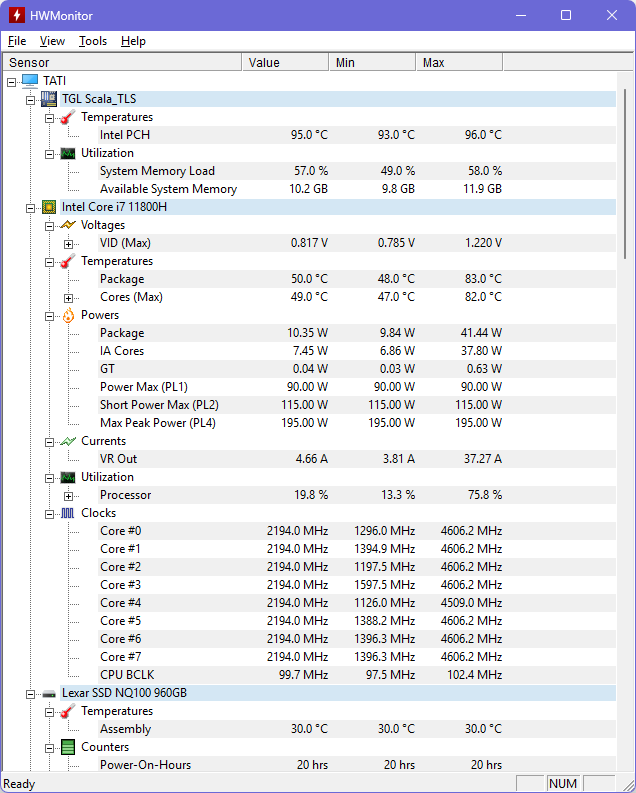Click thermometer icon beside motherboard Temperatures
The height and width of the screenshot is (793, 636).
(x=68, y=117)
